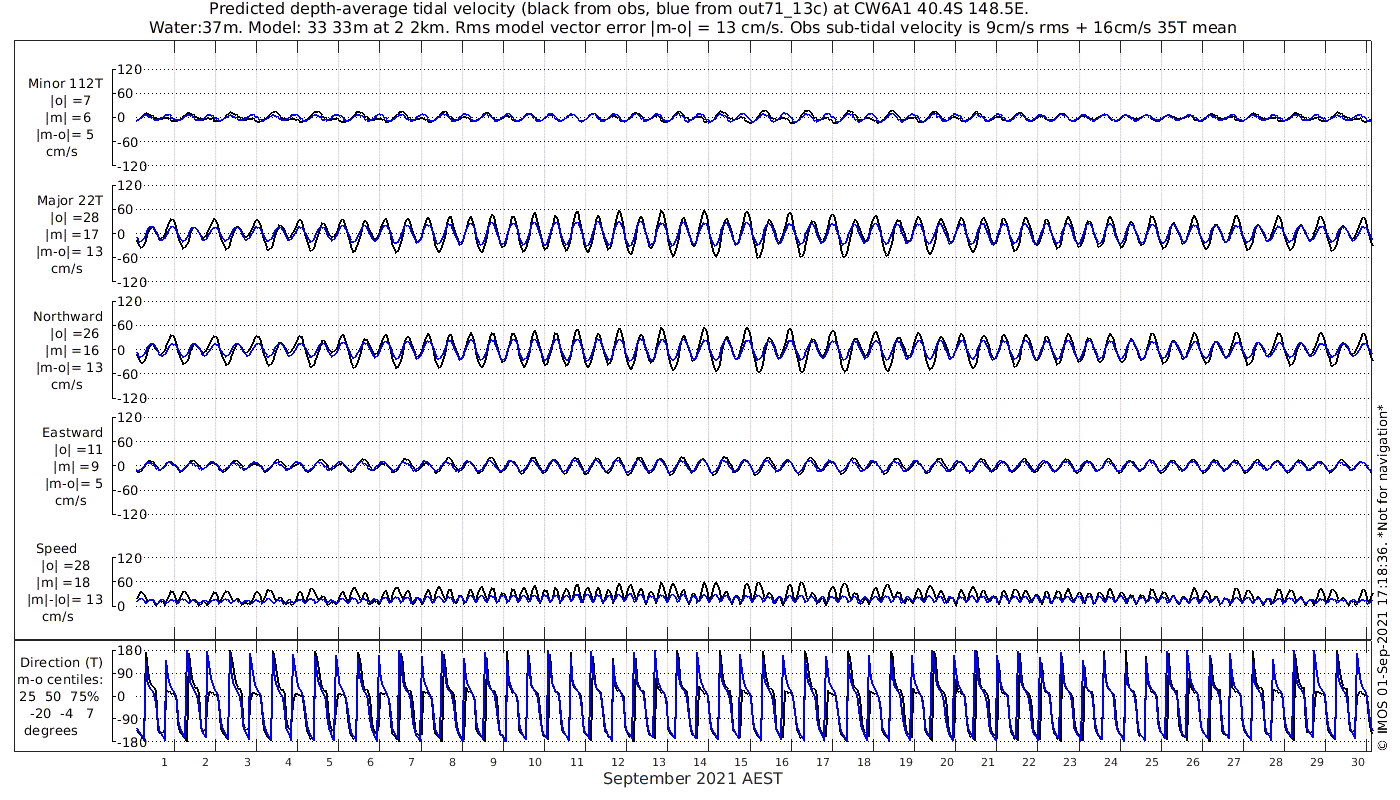Click day '5' on the date axis

click(x=329, y=762)
